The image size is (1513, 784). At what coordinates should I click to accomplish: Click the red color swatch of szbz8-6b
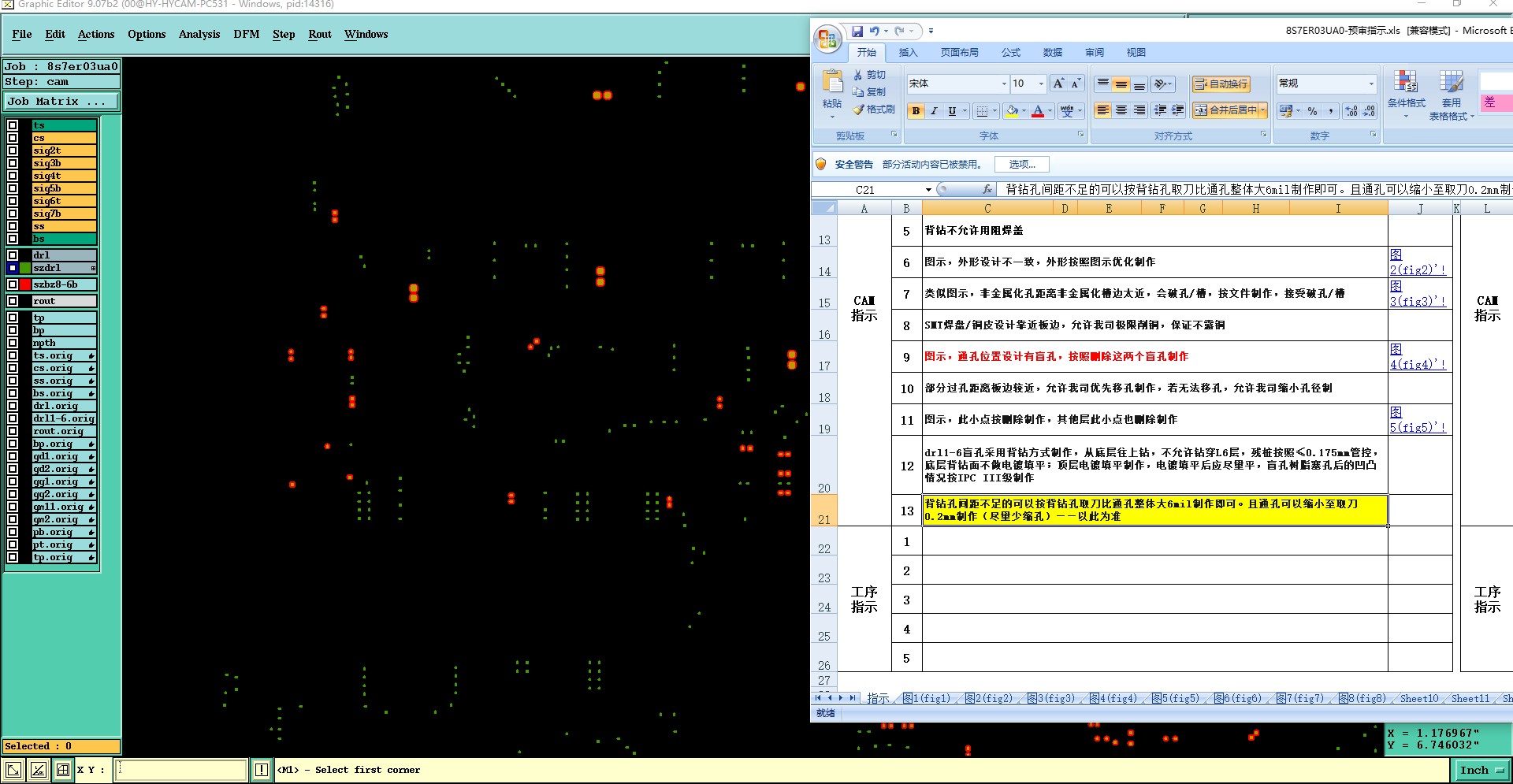click(25, 284)
